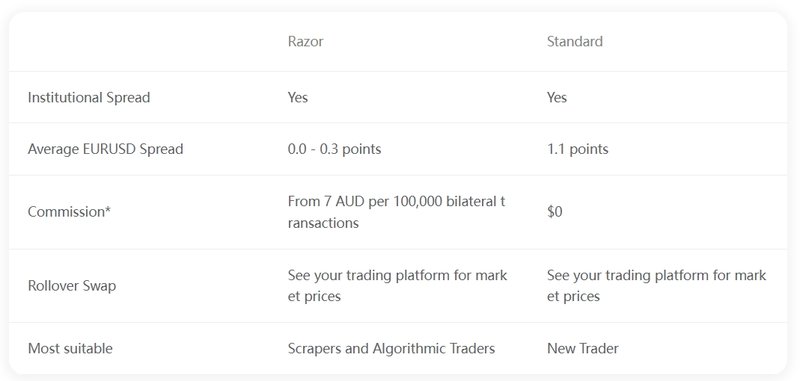Select the Standard column header
The width and height of the screenshot is (800, 381).
pos(574,41)
